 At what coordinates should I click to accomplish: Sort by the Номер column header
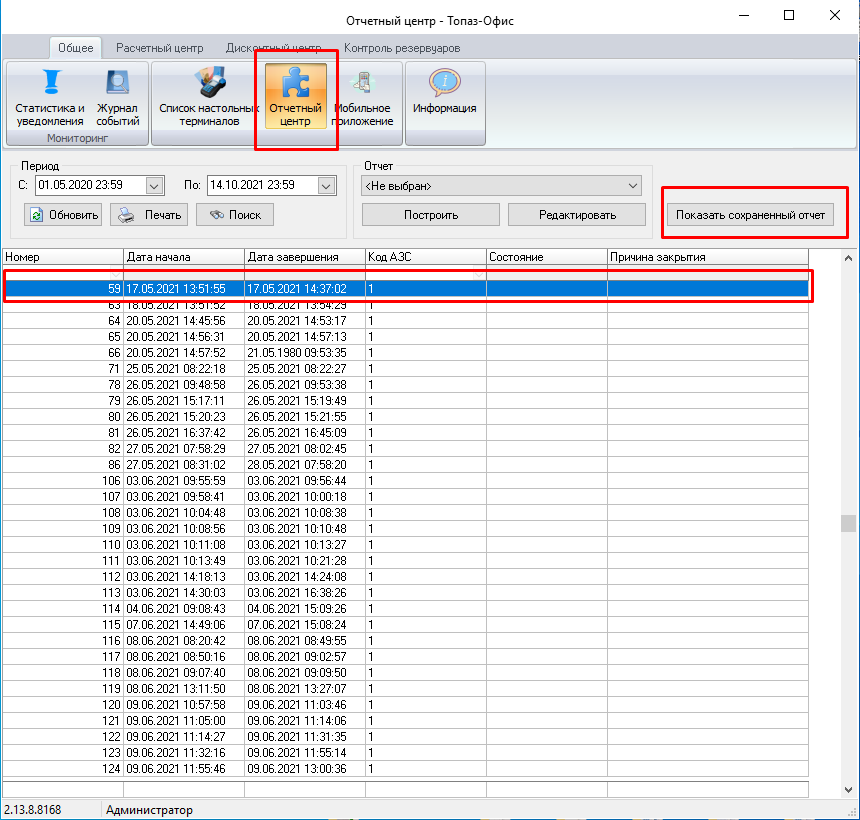[63, 257]
